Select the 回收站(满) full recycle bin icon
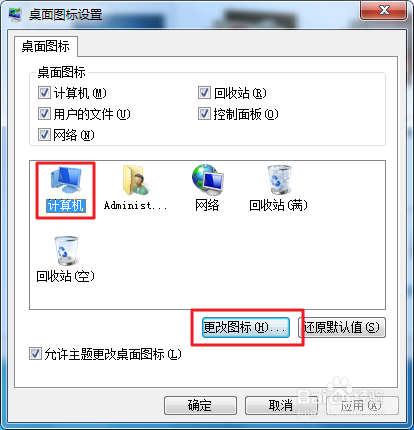 [x=279, y=180]
